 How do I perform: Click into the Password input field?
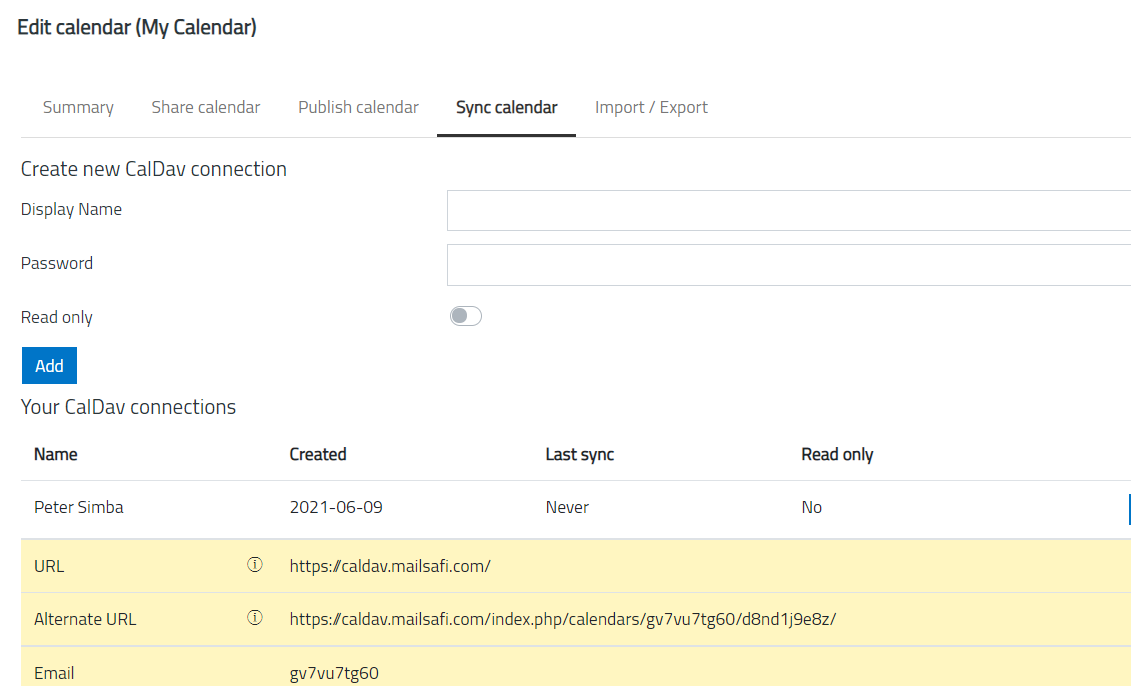pyautogui.click(x=788, y=265)
